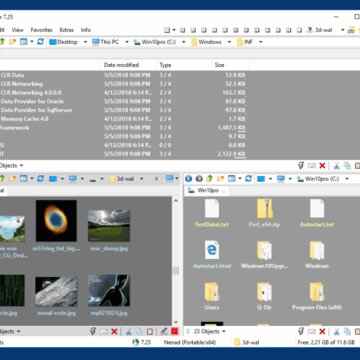Screen dimensions: 360x360
Task: Select the Autostart.txt file
Action: 317,213
